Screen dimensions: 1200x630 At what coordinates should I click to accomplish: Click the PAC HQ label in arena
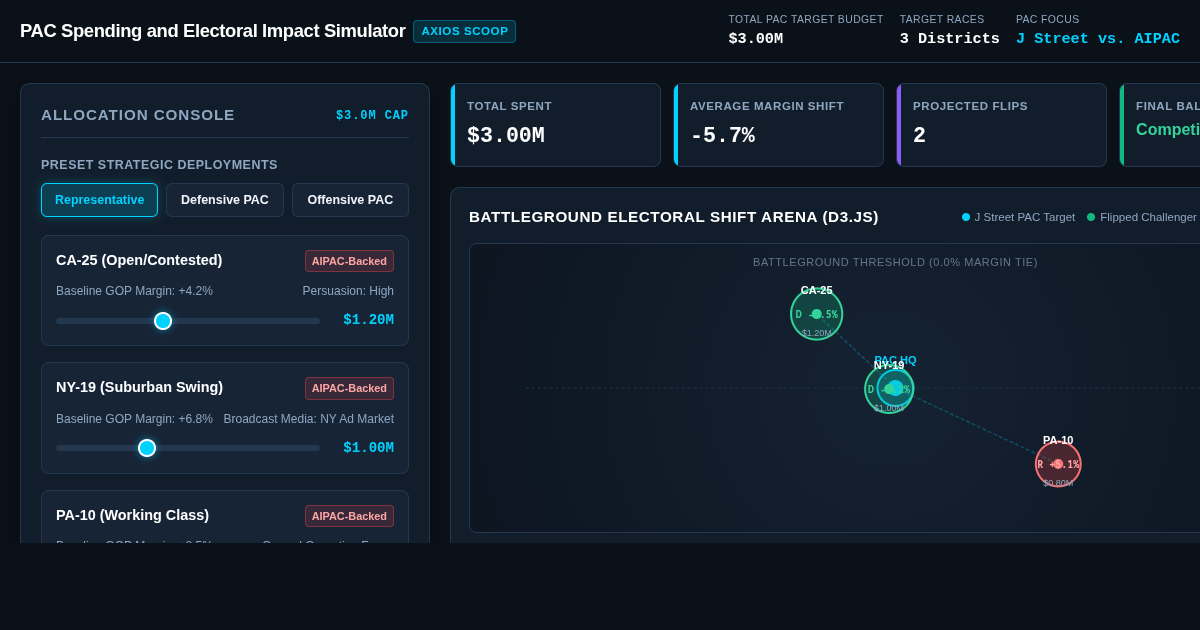[895, 360]
